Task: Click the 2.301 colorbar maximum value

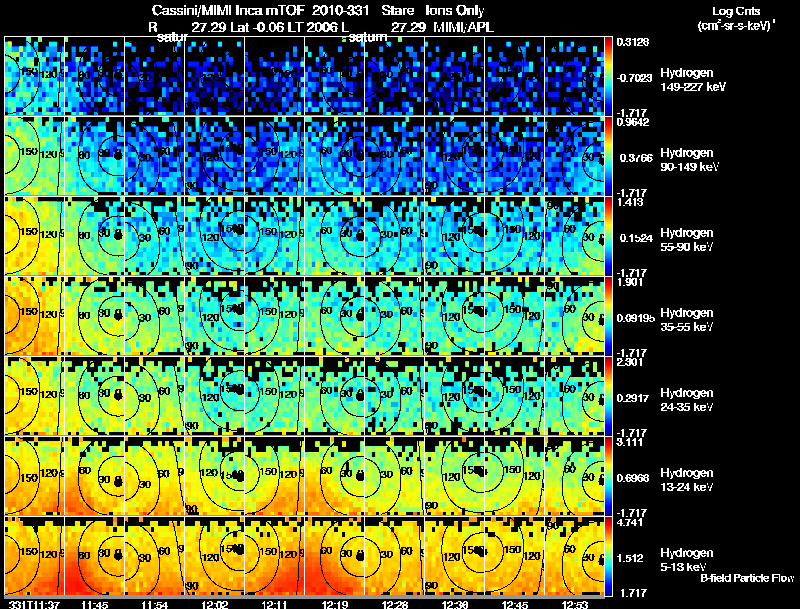Action: pyautogui.click(x=630, y=362)
